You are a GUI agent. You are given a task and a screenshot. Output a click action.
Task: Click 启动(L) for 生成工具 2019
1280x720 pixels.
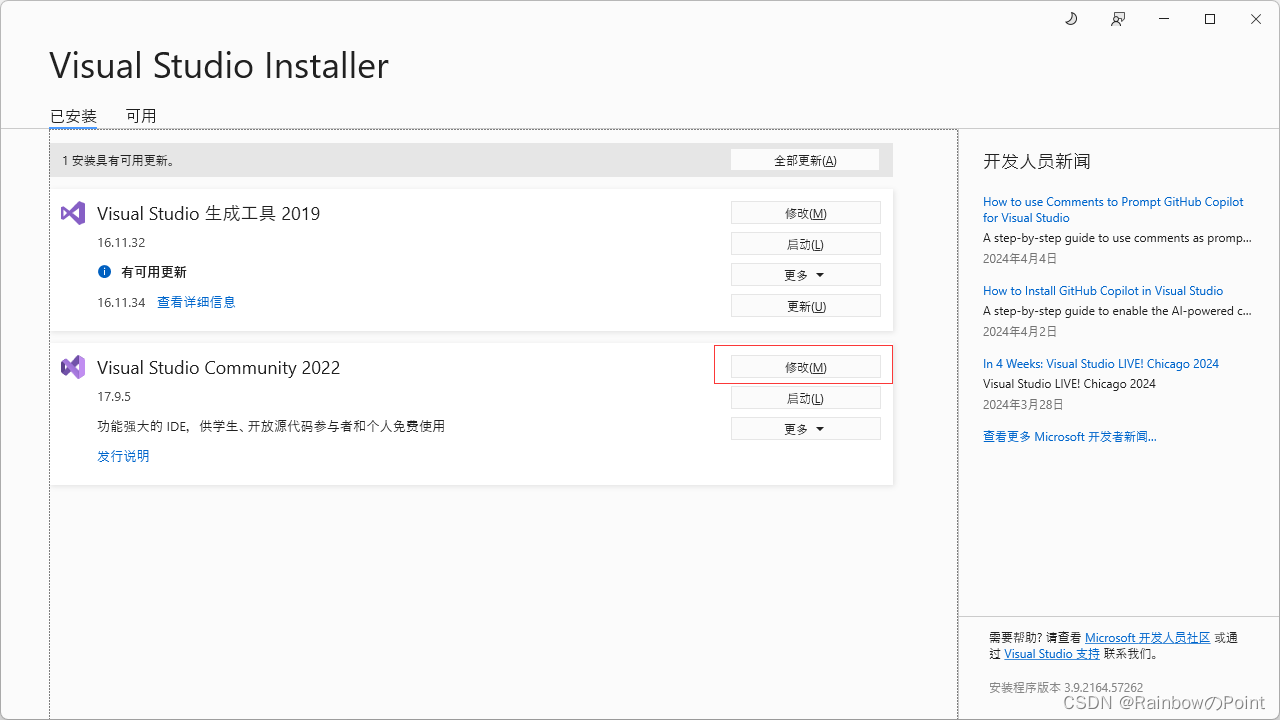(806, 244)
